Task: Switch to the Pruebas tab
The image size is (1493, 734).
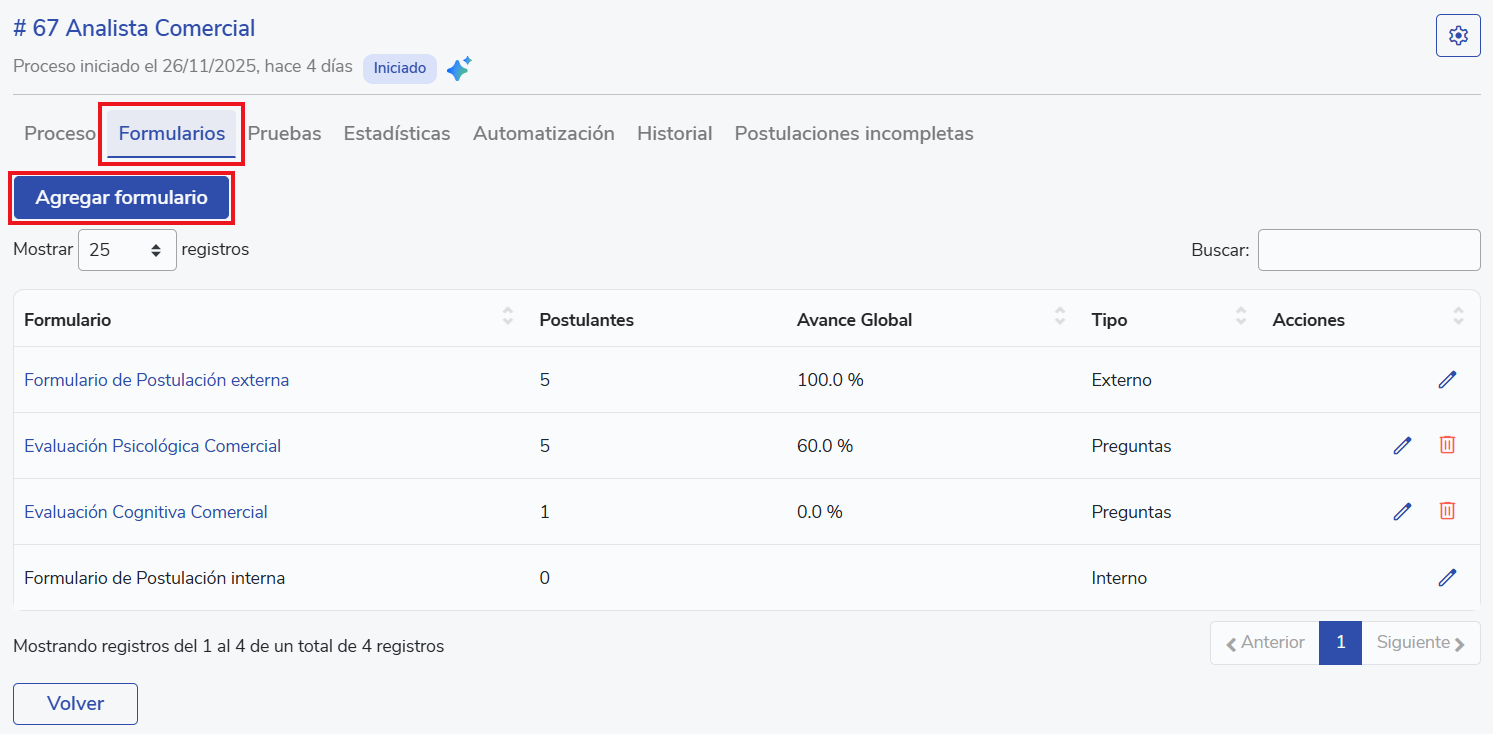Action: tap(285, 133)
